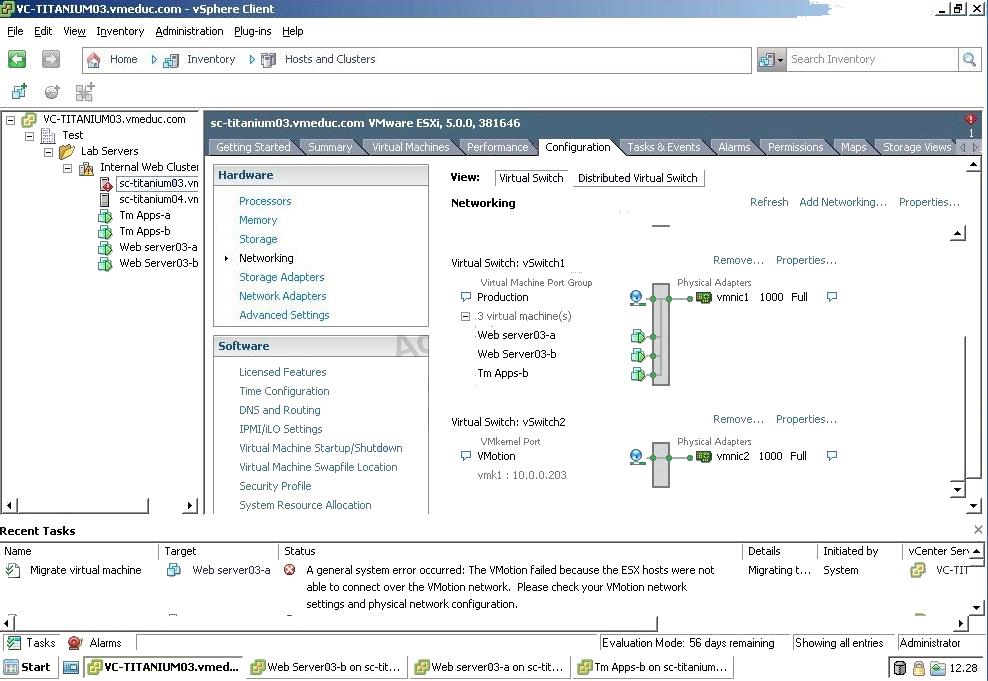Click the vSwitch2 network globe icon
Screen dimensions: 988x681
(x=636, y=457)
